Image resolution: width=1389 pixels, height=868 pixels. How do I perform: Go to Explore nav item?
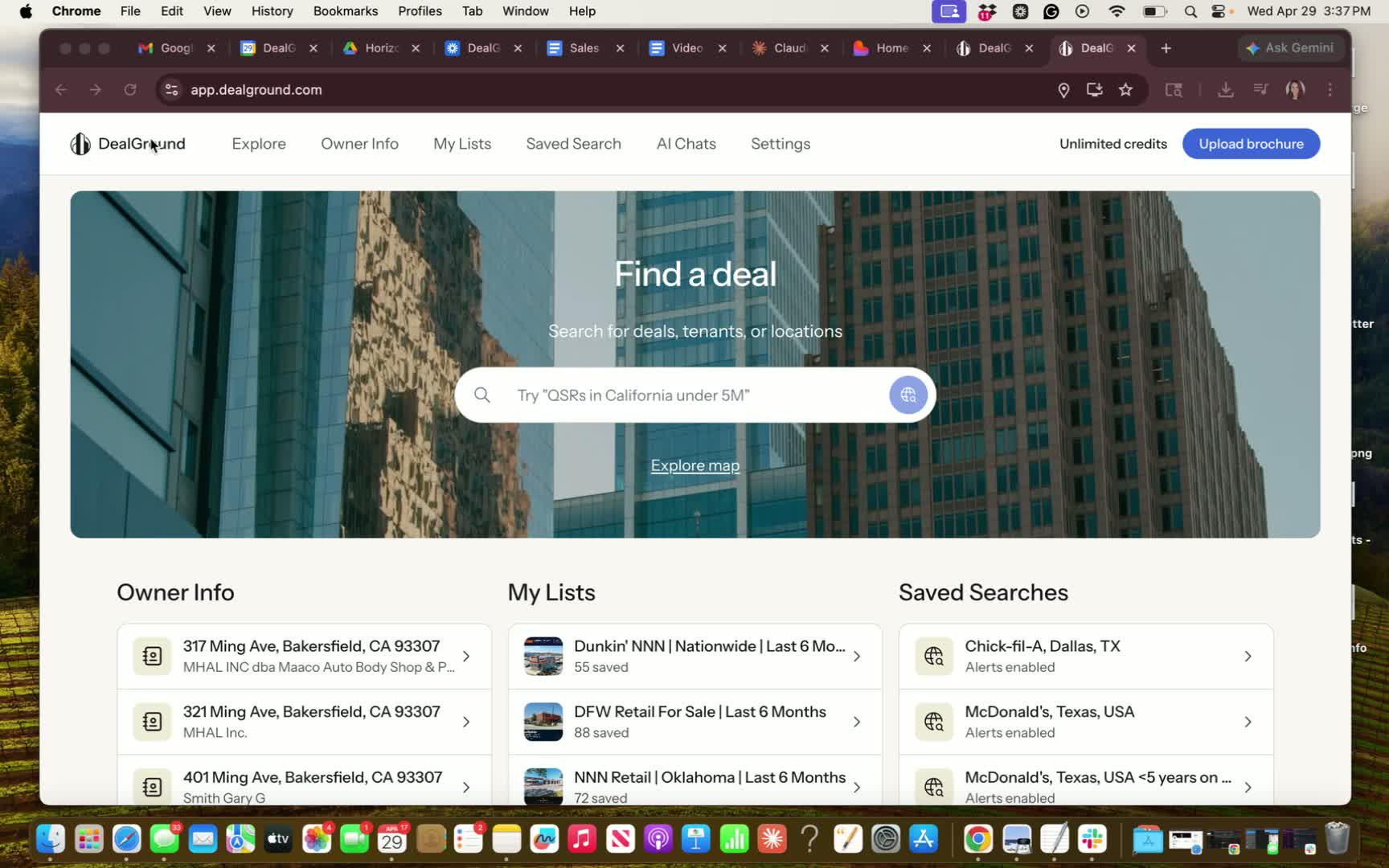(x=259, y=144)
